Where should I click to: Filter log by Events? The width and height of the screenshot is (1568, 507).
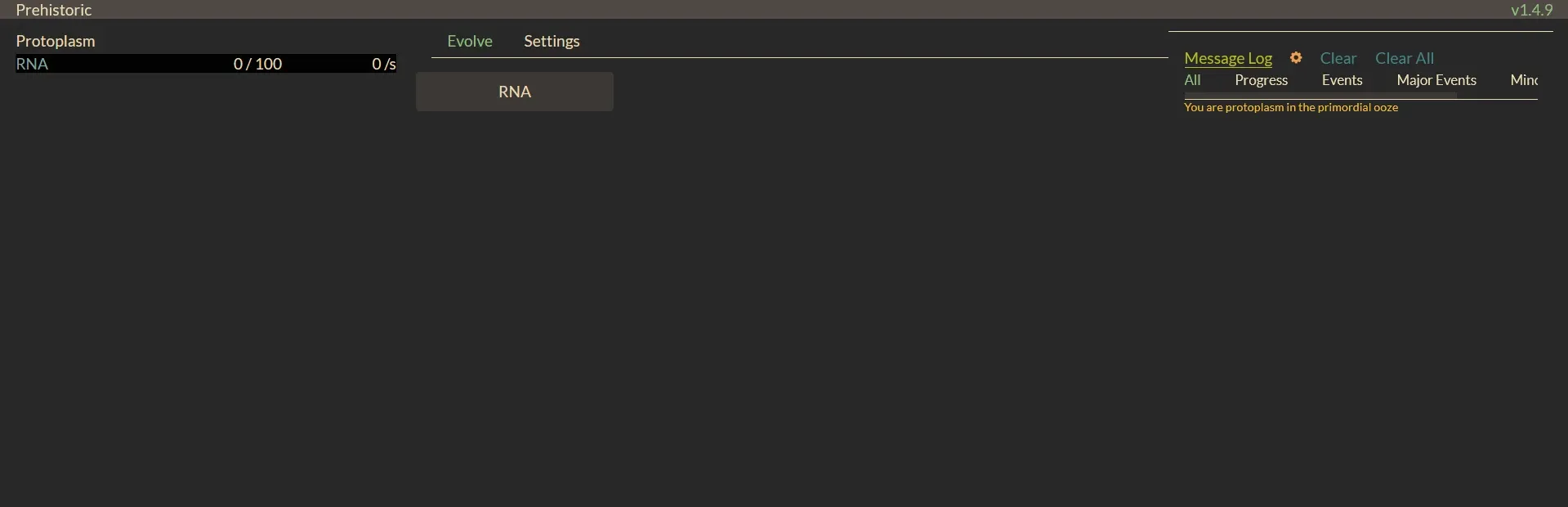[x=1342, y=80]
